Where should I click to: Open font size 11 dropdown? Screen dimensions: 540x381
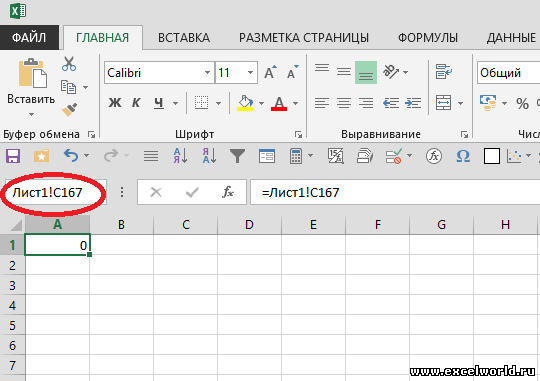click(x=250, y=73)
